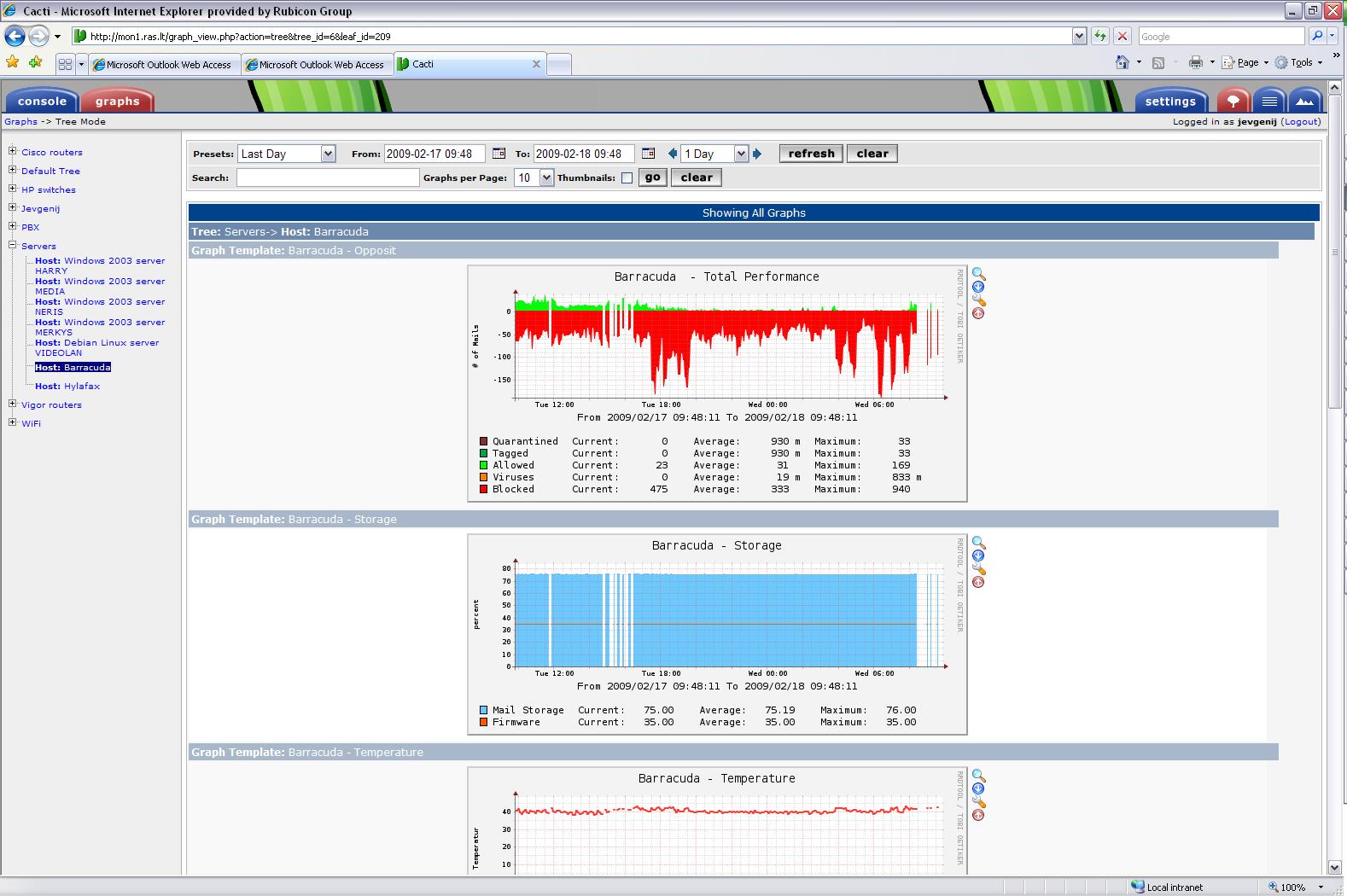Zoom the Total Performance graph with magnifier icon
The width and height of the screenshot is (1347, 896).
pos(978,275)
